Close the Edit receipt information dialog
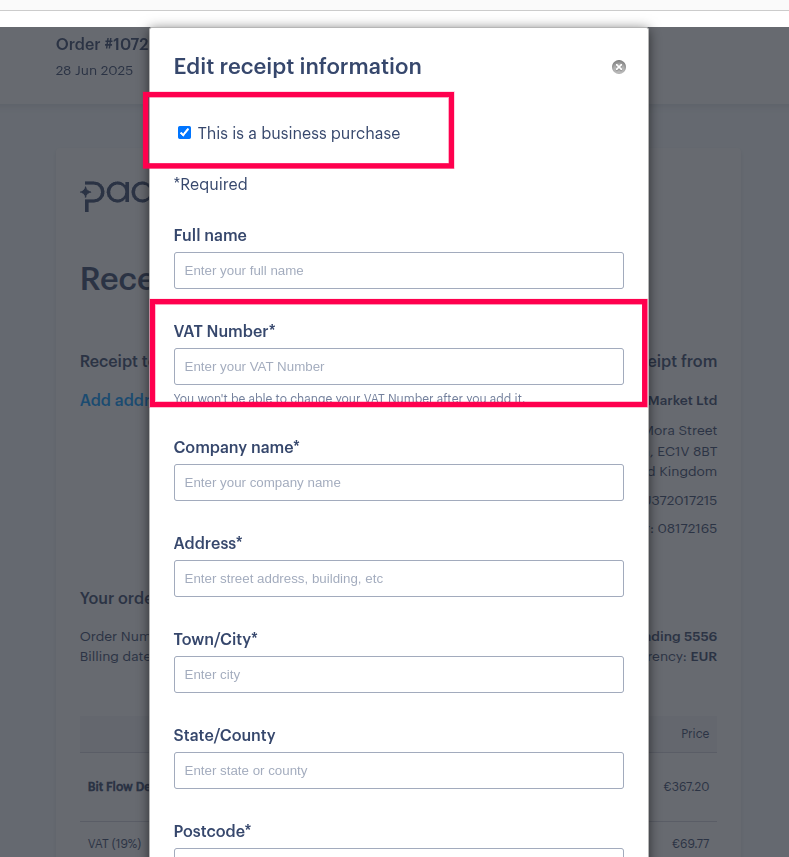 (619, 67)
